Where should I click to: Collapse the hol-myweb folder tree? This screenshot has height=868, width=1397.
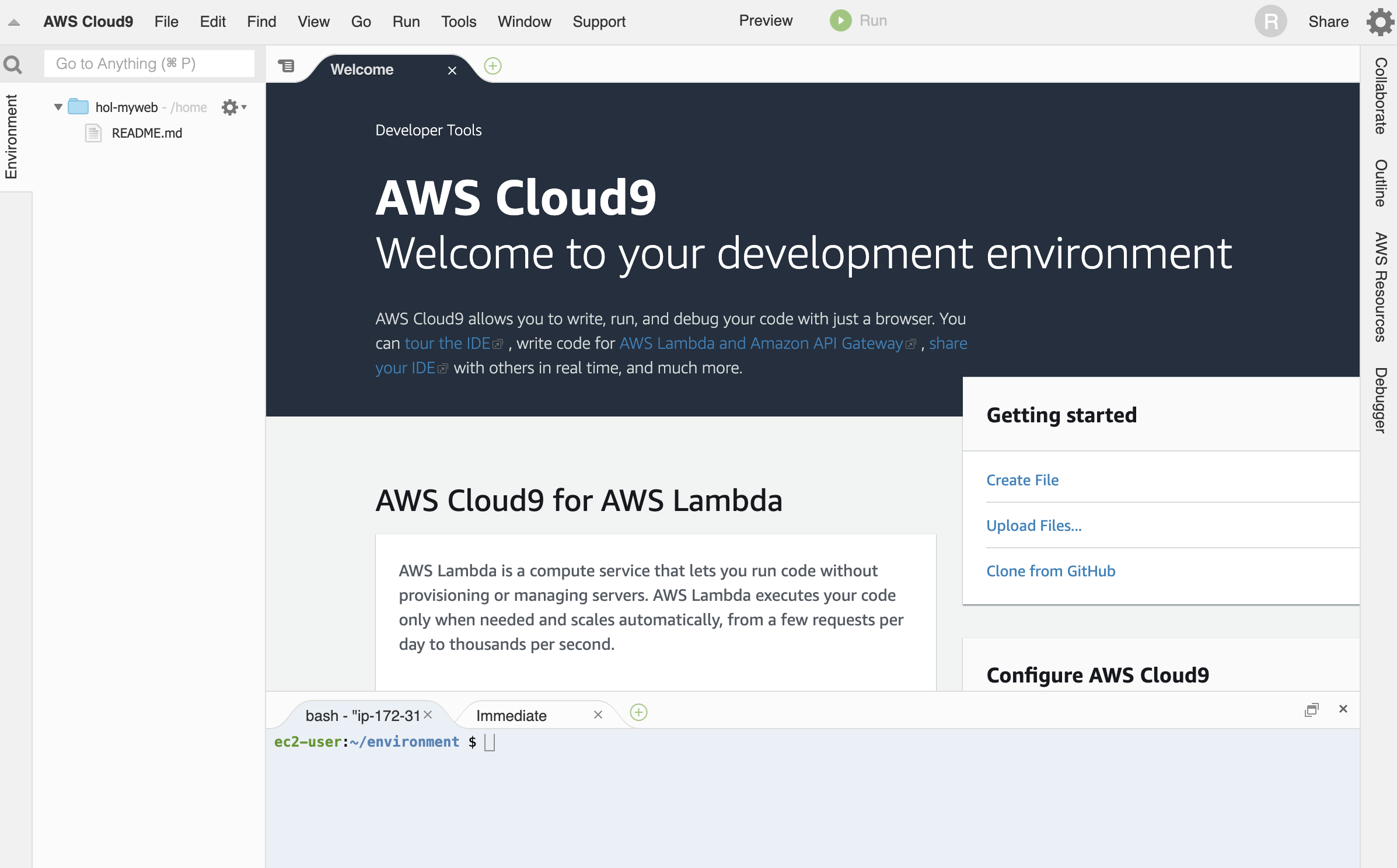58,107
